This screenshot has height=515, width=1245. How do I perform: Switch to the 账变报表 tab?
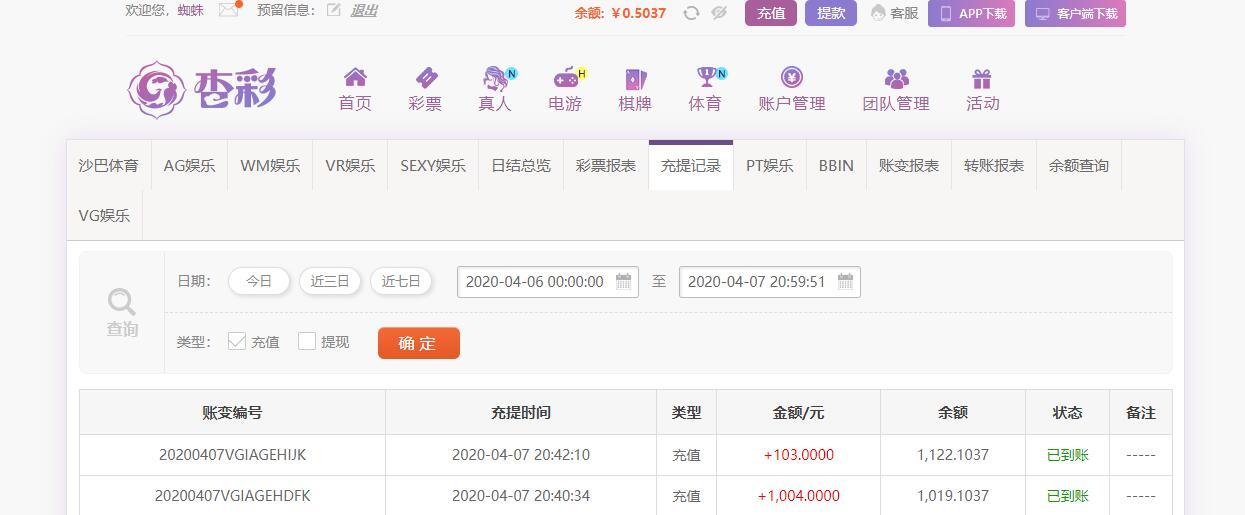tap(909, 165)
